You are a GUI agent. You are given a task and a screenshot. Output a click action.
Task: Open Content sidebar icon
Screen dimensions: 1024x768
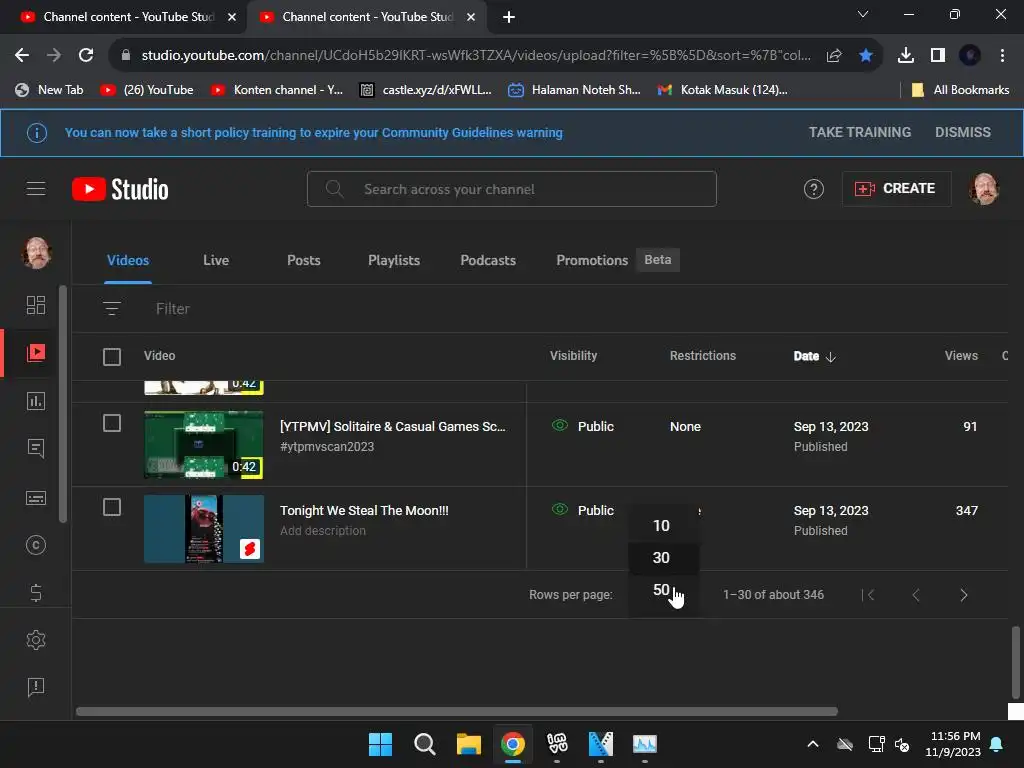(x=36, y=353)
